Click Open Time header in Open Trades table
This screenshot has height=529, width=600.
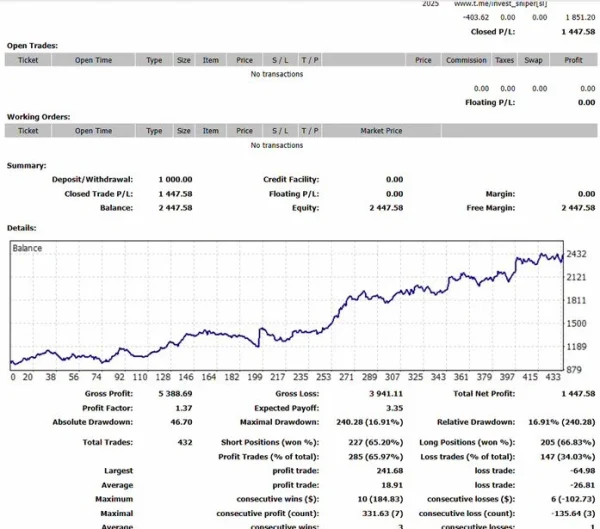tap(92, 60)
